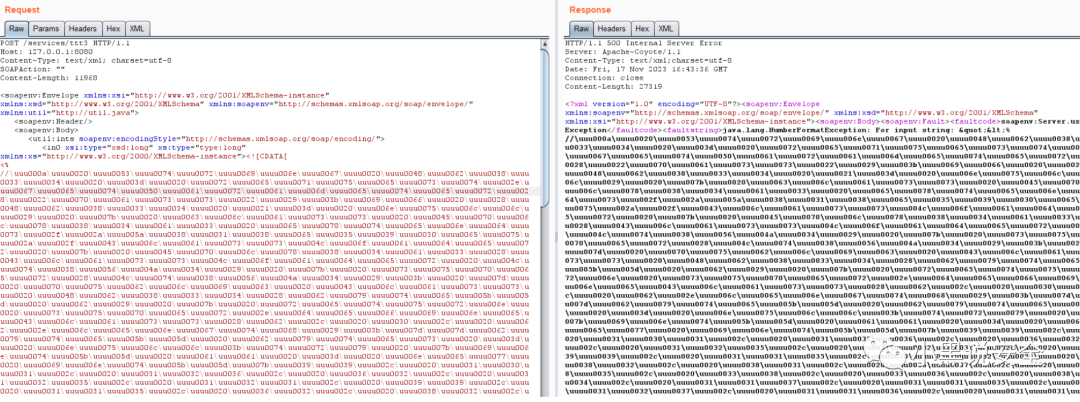Switch to the Headers tab in the Response pane
This screenshot has height=402, width=1080.
(x=612, y=29)
